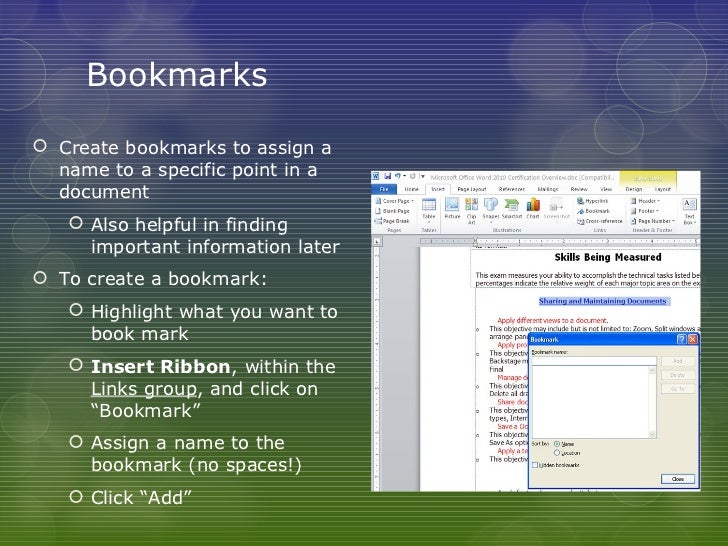Screen dimensions: 728x546
Task: Click the tab selector at ruler's left corner
Action: pos(377,241)
